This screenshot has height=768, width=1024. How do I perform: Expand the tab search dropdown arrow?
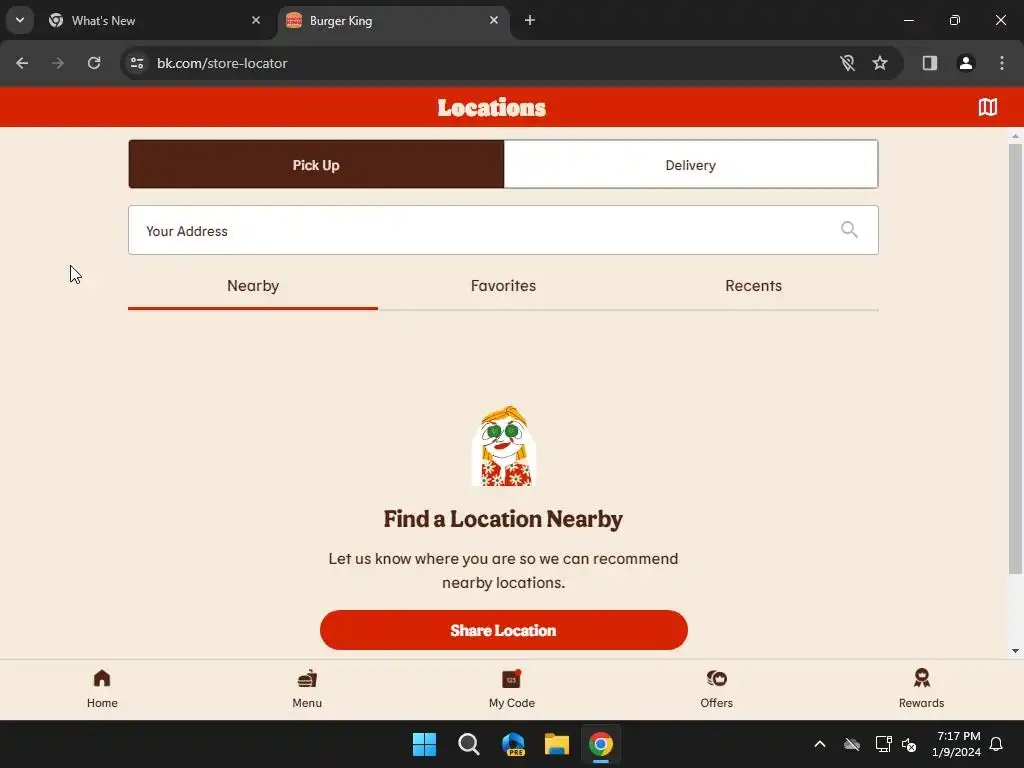20,20
